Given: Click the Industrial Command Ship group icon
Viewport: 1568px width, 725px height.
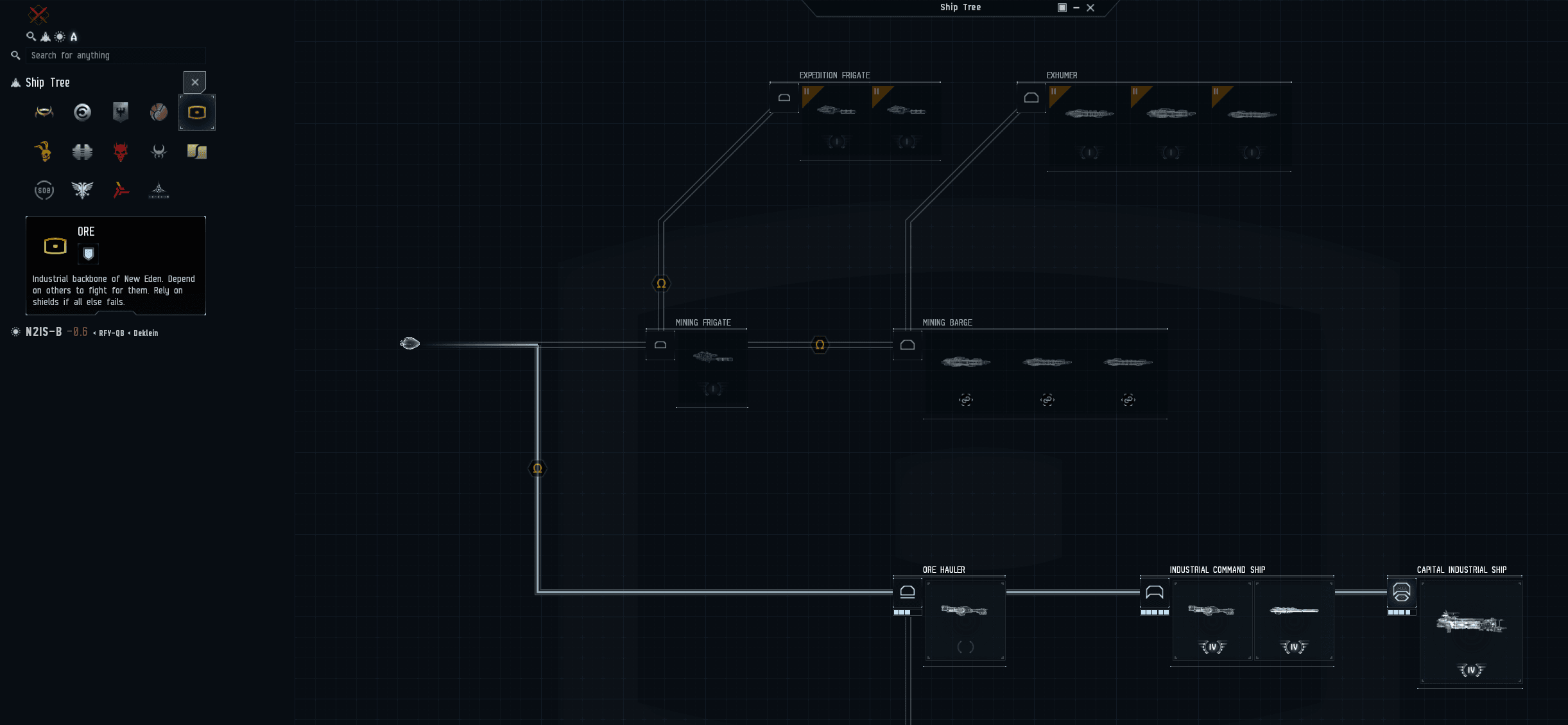Looking at the screenshot, I should [1155, 592].
